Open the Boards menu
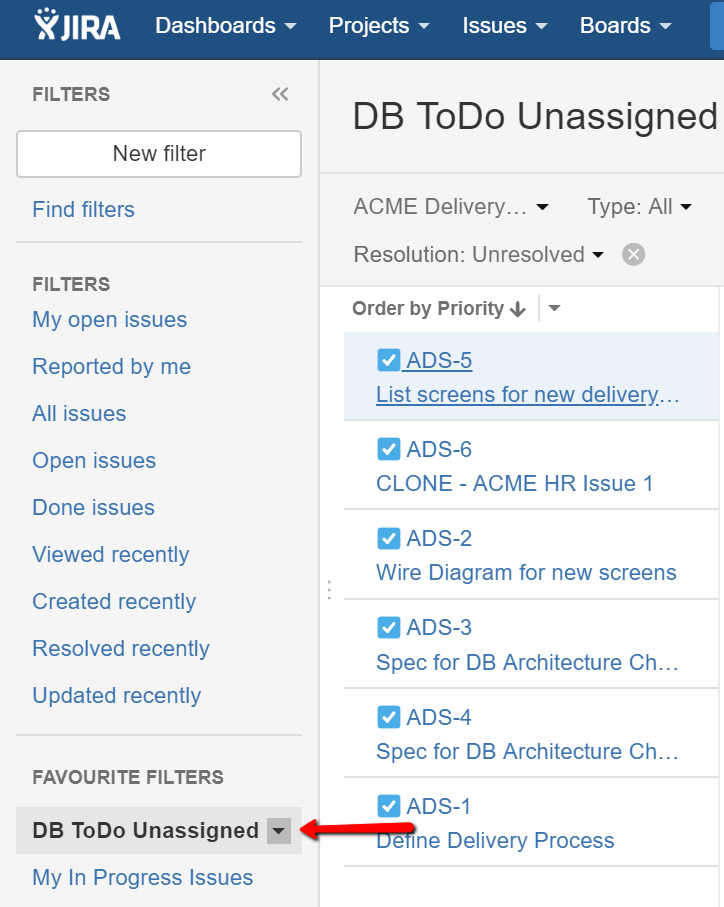Viewport: 724px width, 907px height. (x=626, y=25)
